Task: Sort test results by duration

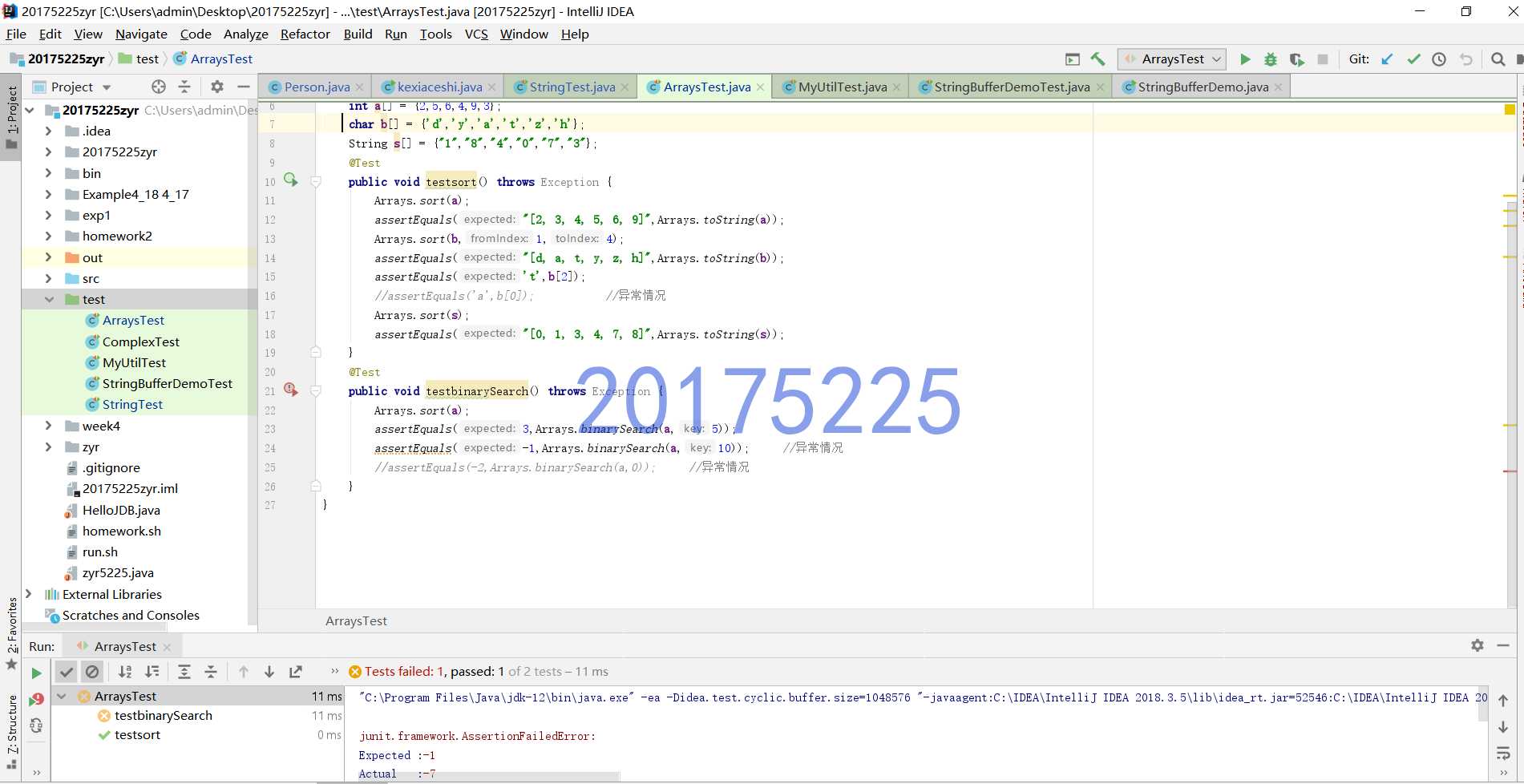Action: (152, 672)
